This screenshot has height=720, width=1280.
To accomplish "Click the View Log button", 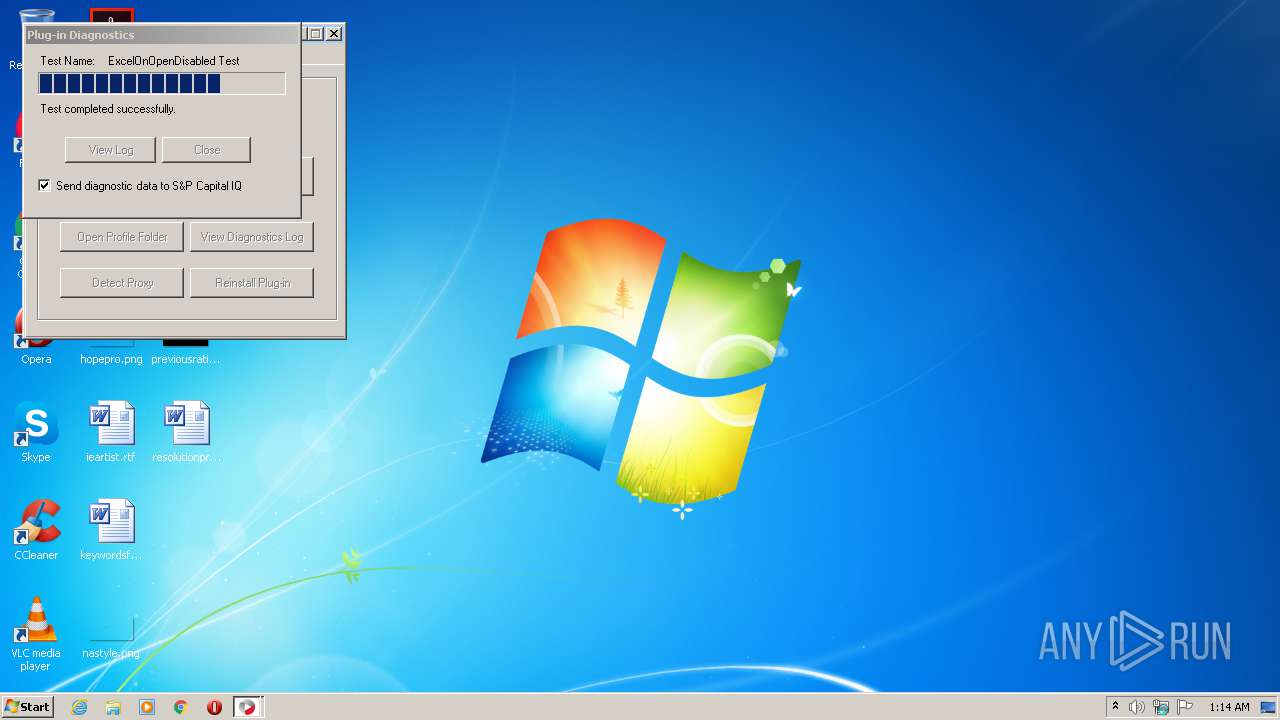I will tap(111, 150).
